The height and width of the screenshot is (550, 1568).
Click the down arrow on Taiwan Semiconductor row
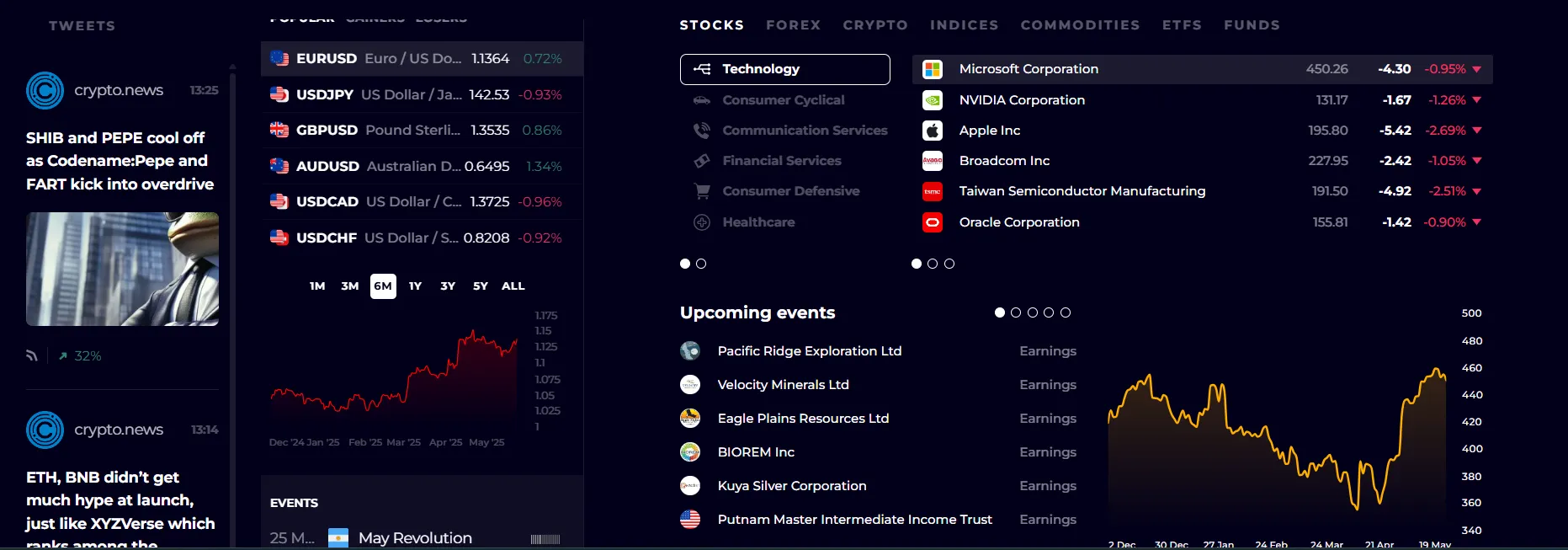1477,191
